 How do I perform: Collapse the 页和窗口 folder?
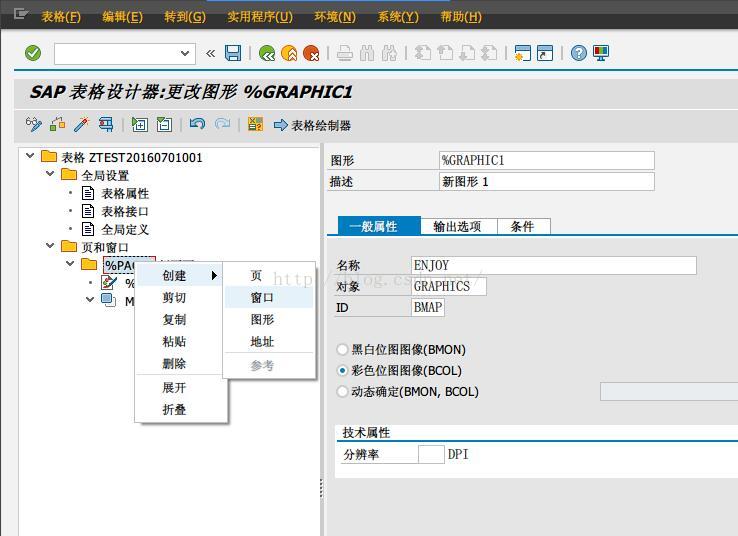50,246
